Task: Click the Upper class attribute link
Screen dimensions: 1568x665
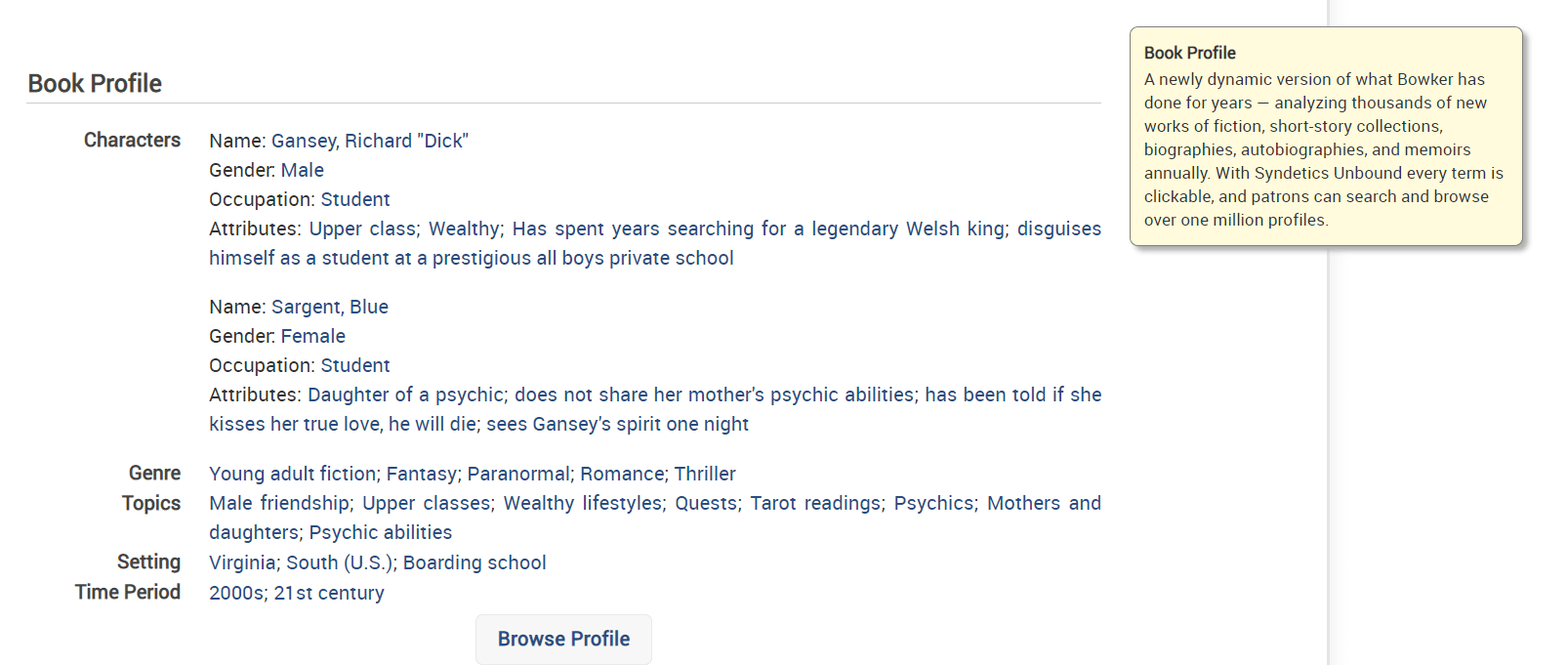Action: click(362, 229)
